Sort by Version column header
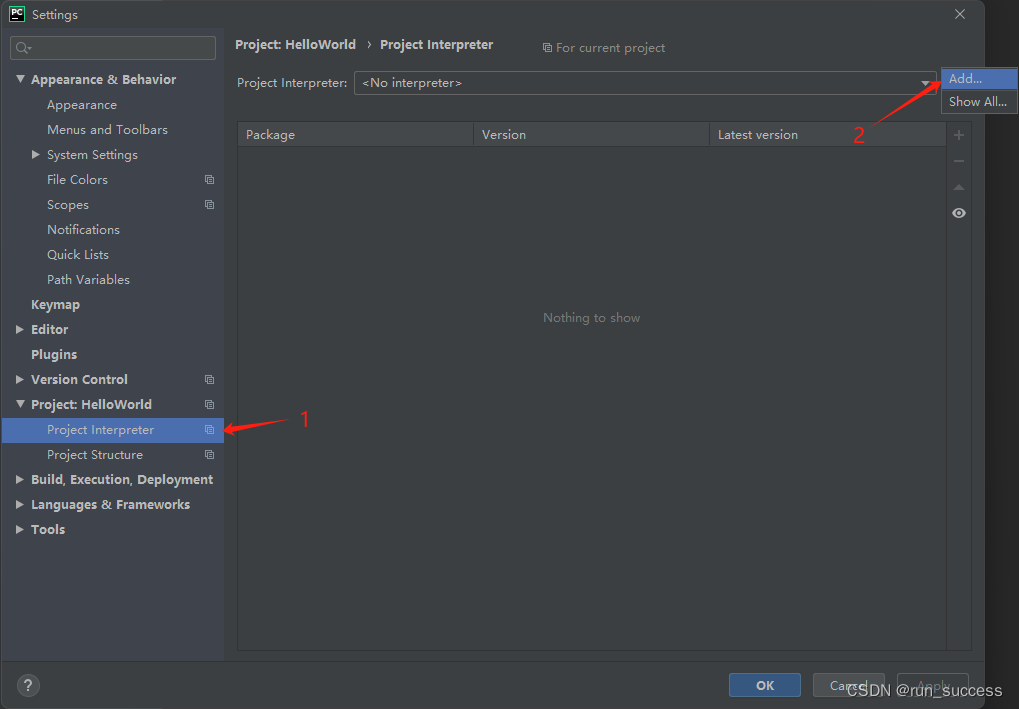Viewport: 1019px width, 709px height. click(x=591, y=135)
